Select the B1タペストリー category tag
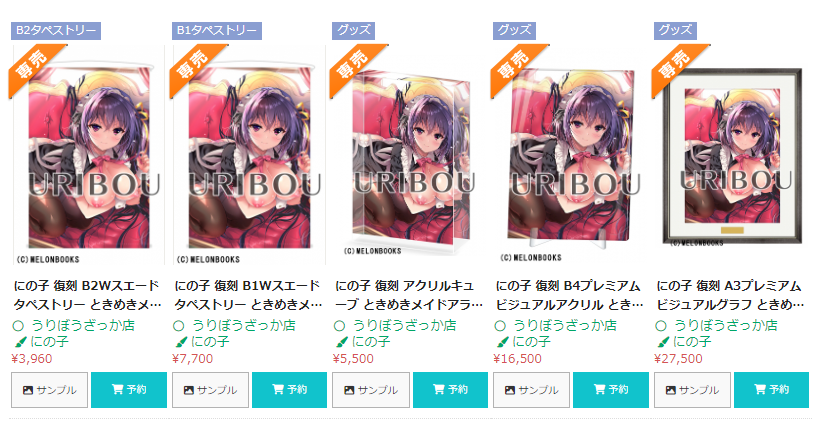The height and width of the screenshot is (431, 822). 217,30
